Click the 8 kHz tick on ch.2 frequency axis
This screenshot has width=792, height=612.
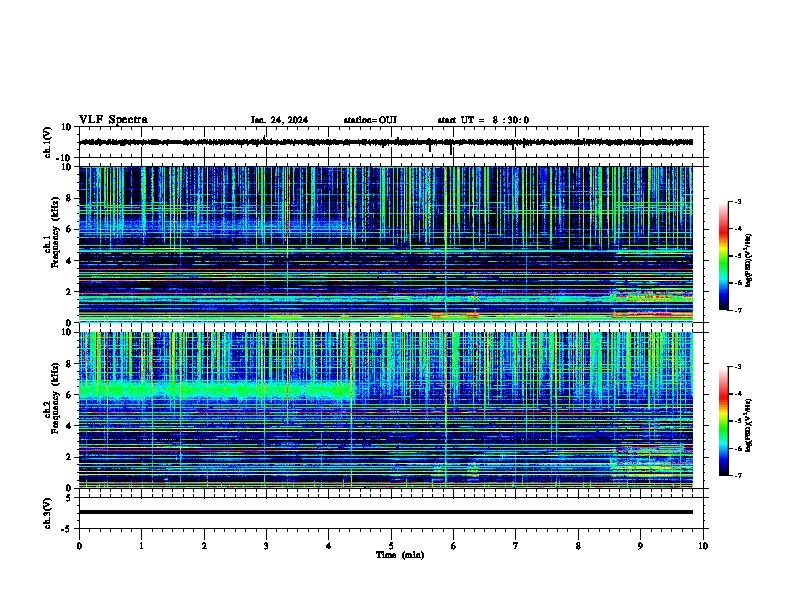click(70, 364)
